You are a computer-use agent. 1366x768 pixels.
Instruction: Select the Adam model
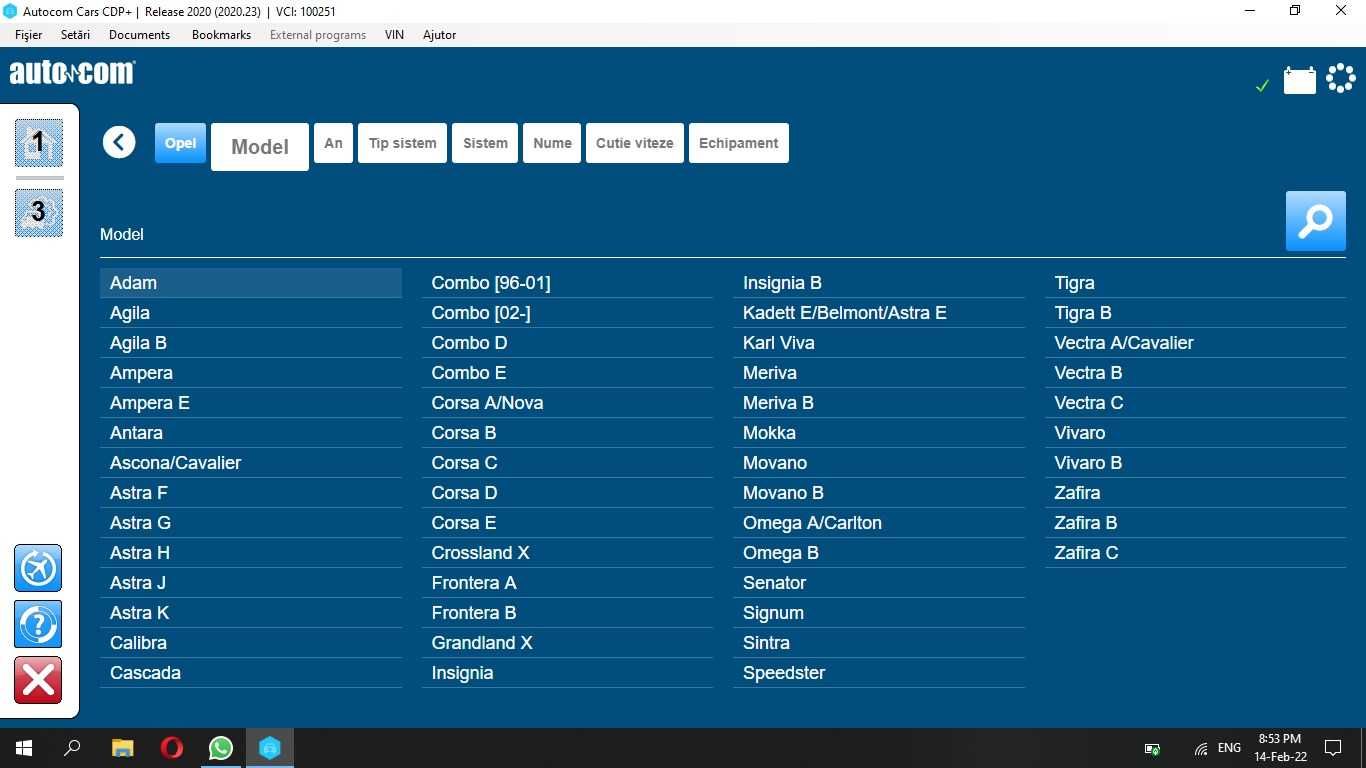(x=251, y=283)
